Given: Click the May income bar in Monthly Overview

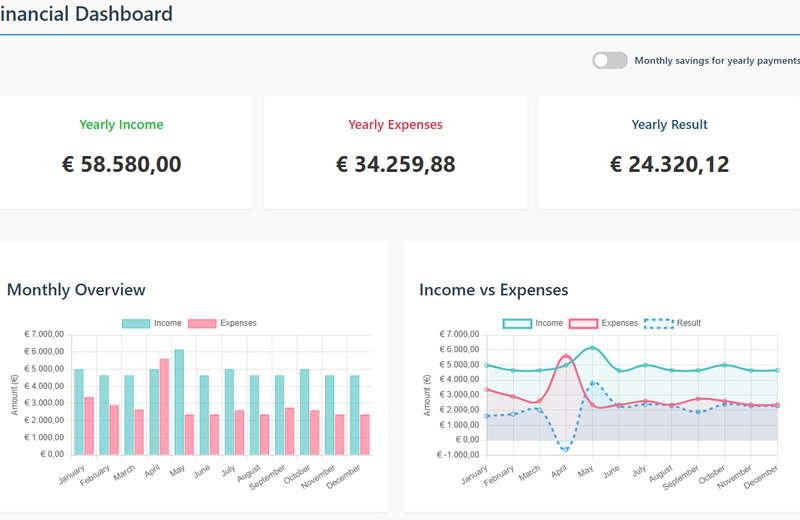Looking at the screenshot, I should coord(179,402).
